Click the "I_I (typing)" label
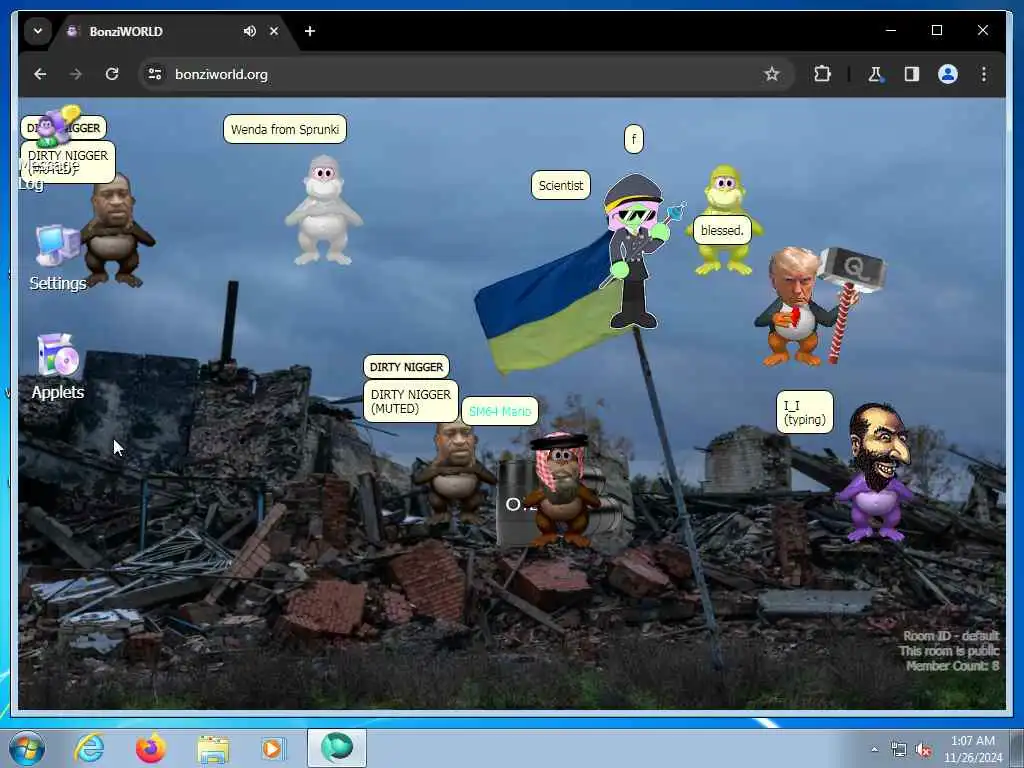The image size is (1024, 768). pyautogui.click(x=805, y=412)
